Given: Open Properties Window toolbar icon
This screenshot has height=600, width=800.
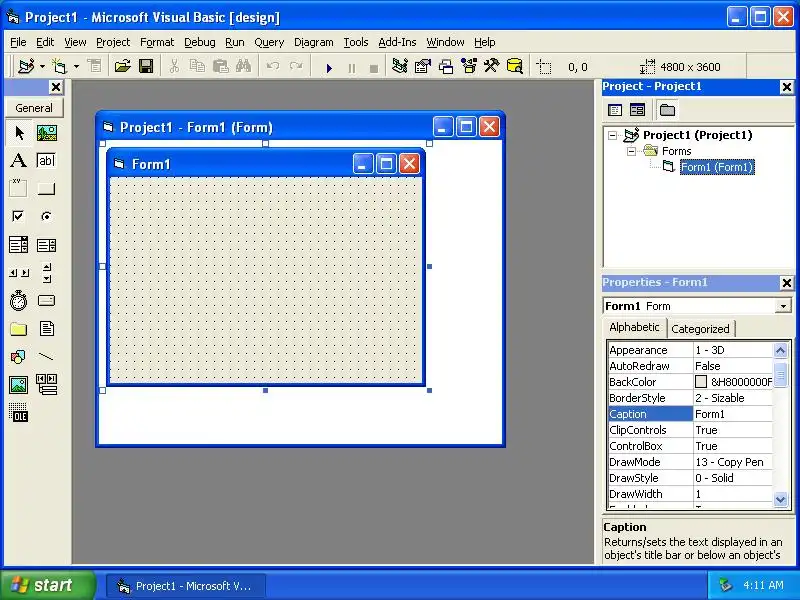Looking at the screenshot, I should (423, 66).
